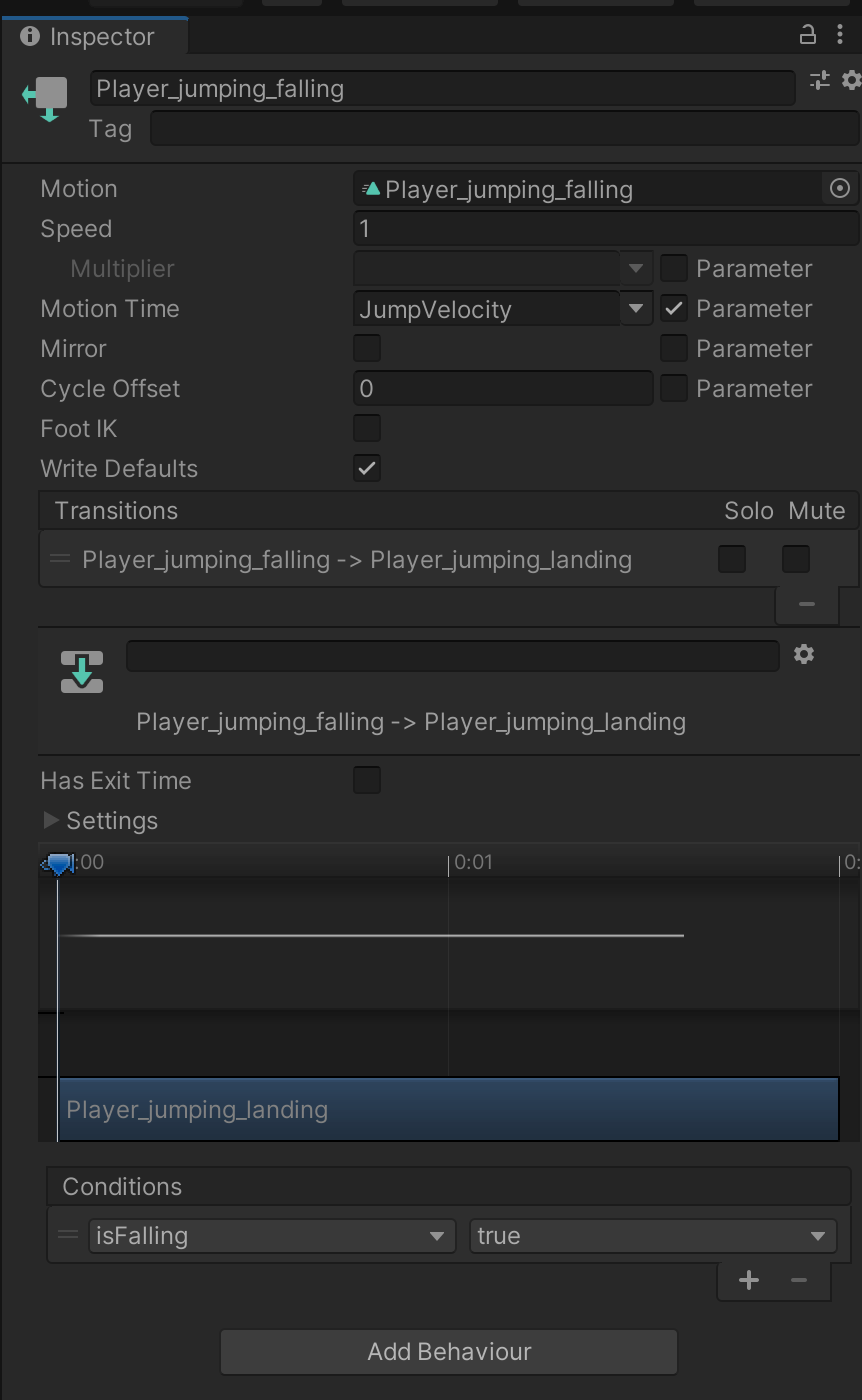This screenshot has width=862, height=1400.
Task: Click the transition name input field
Action: pyautogui.click(x=452, y=656)
